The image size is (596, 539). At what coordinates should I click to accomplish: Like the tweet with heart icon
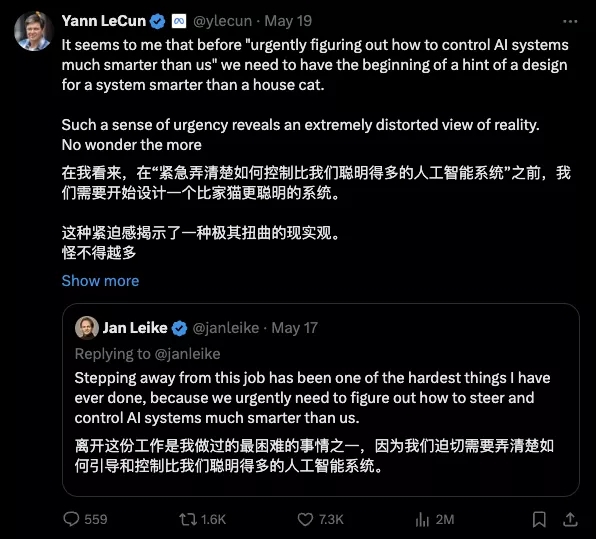(x=305, y=519)
